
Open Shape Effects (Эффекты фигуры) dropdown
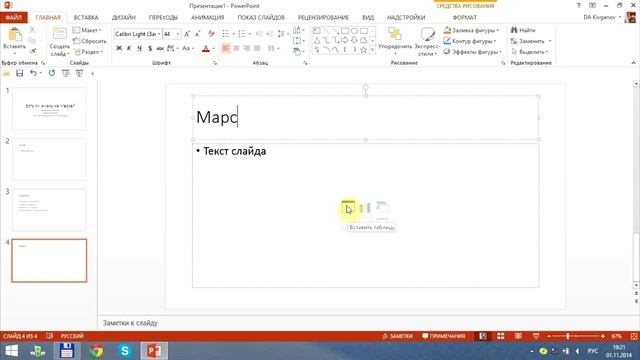point(473,52)
